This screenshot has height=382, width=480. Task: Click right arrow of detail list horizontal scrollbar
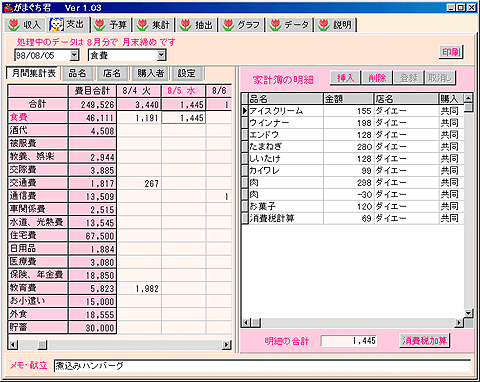459,322
